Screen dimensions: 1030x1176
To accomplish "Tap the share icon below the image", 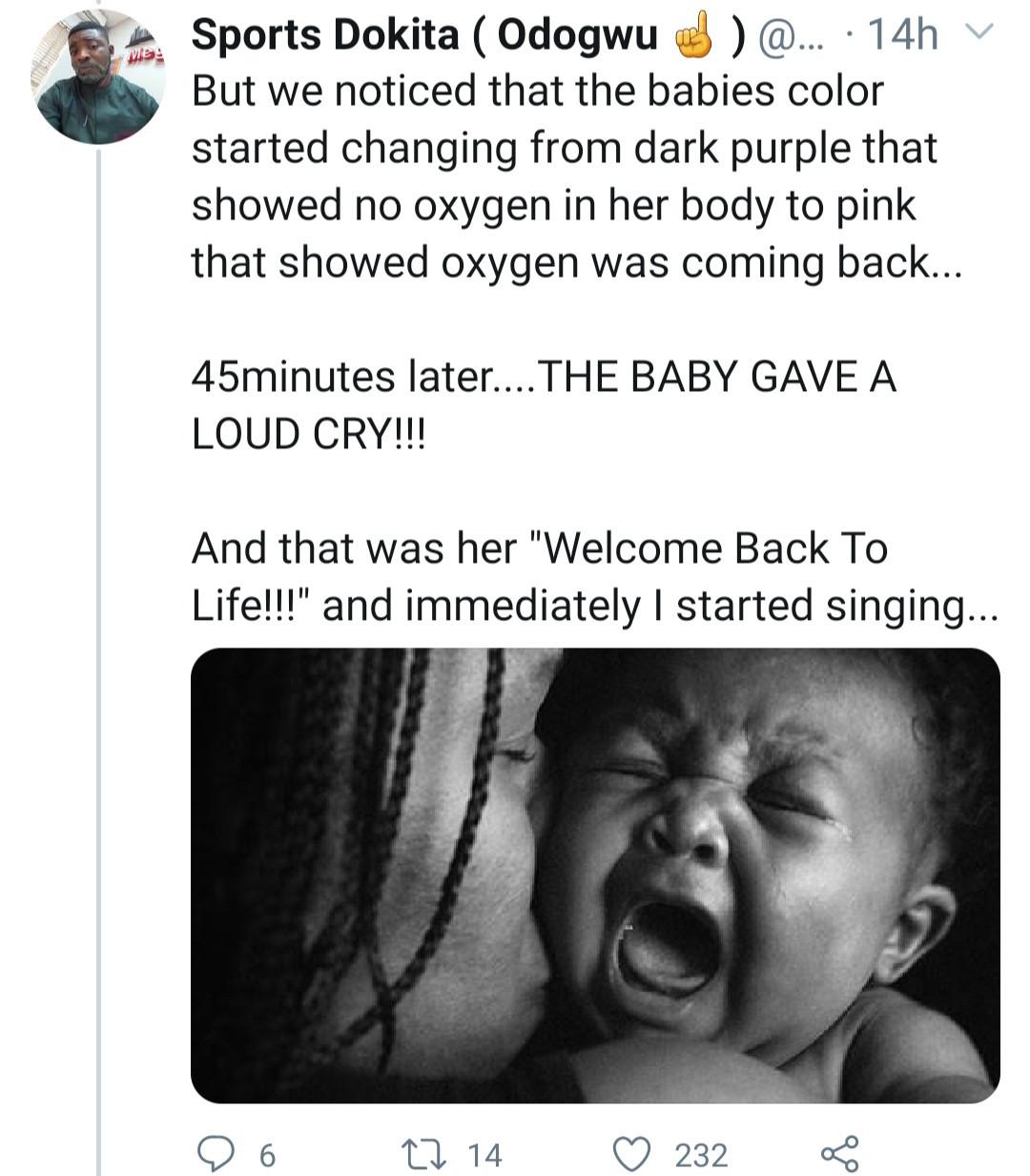I will click(x=839, y=1154).
